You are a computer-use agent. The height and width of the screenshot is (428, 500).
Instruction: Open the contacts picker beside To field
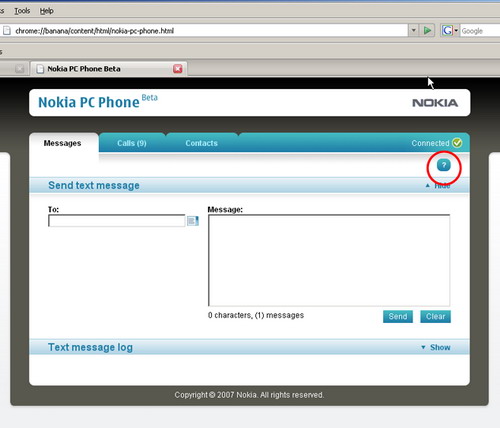click(x=193, y=221)
